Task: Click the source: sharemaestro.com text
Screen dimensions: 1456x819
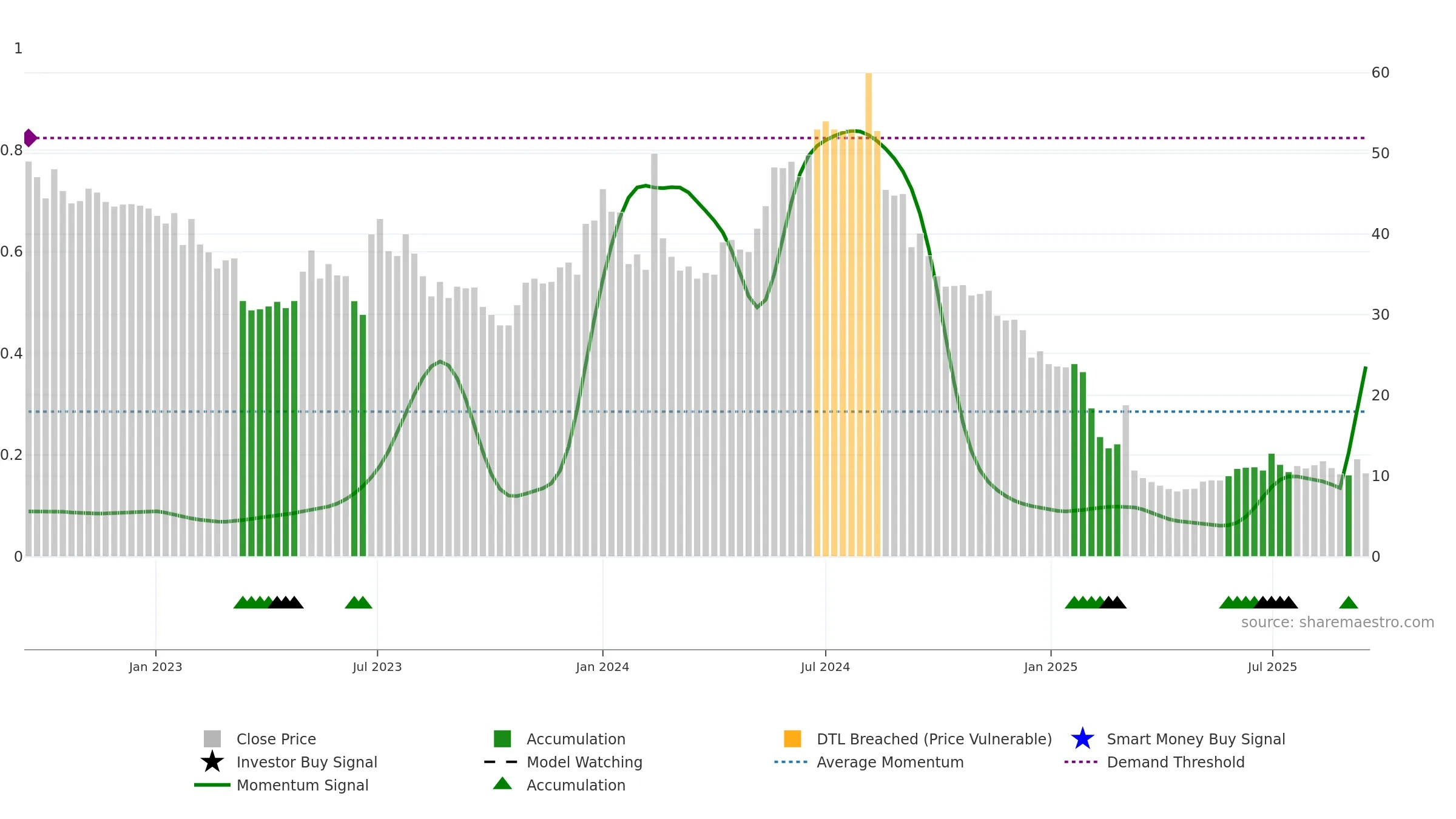Action: point(1338,622)
